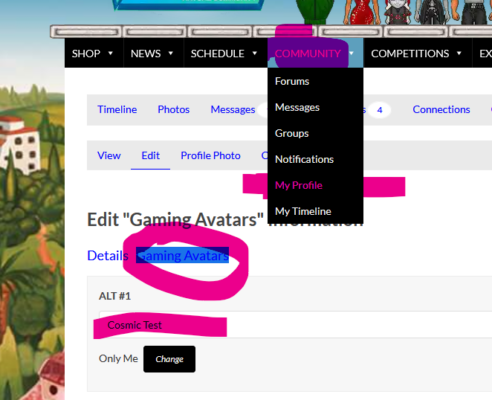
Task: Open the Profile Photo sub-tab
Action: point(210,156)
